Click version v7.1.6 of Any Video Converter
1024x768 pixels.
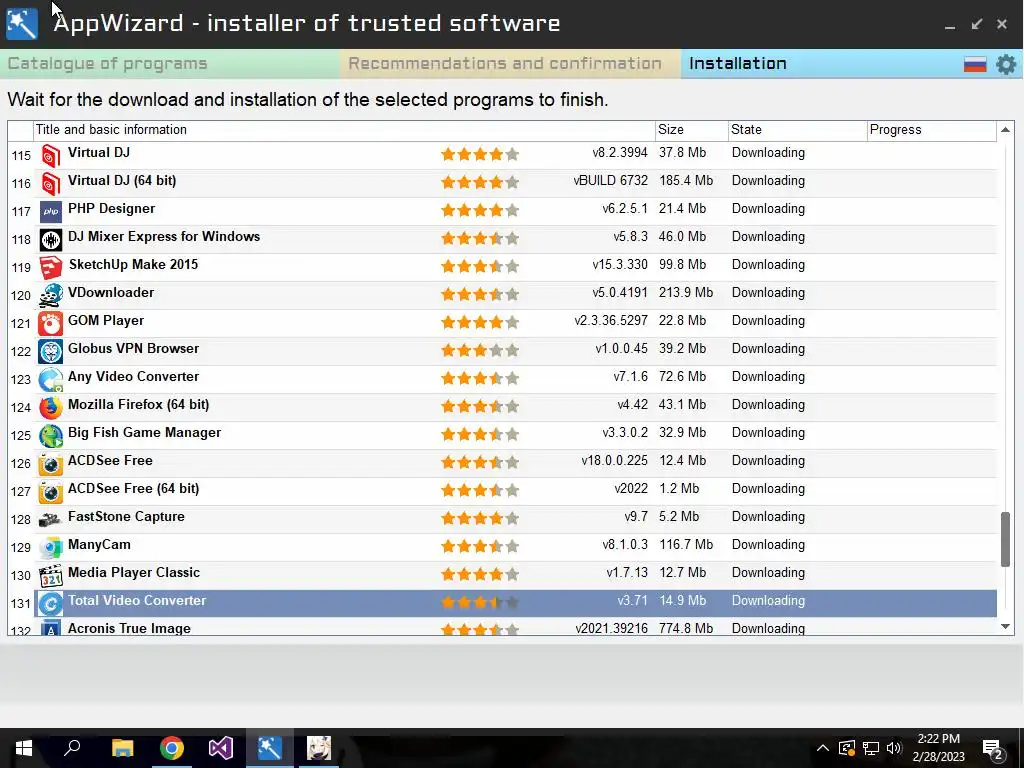(630, 377)
